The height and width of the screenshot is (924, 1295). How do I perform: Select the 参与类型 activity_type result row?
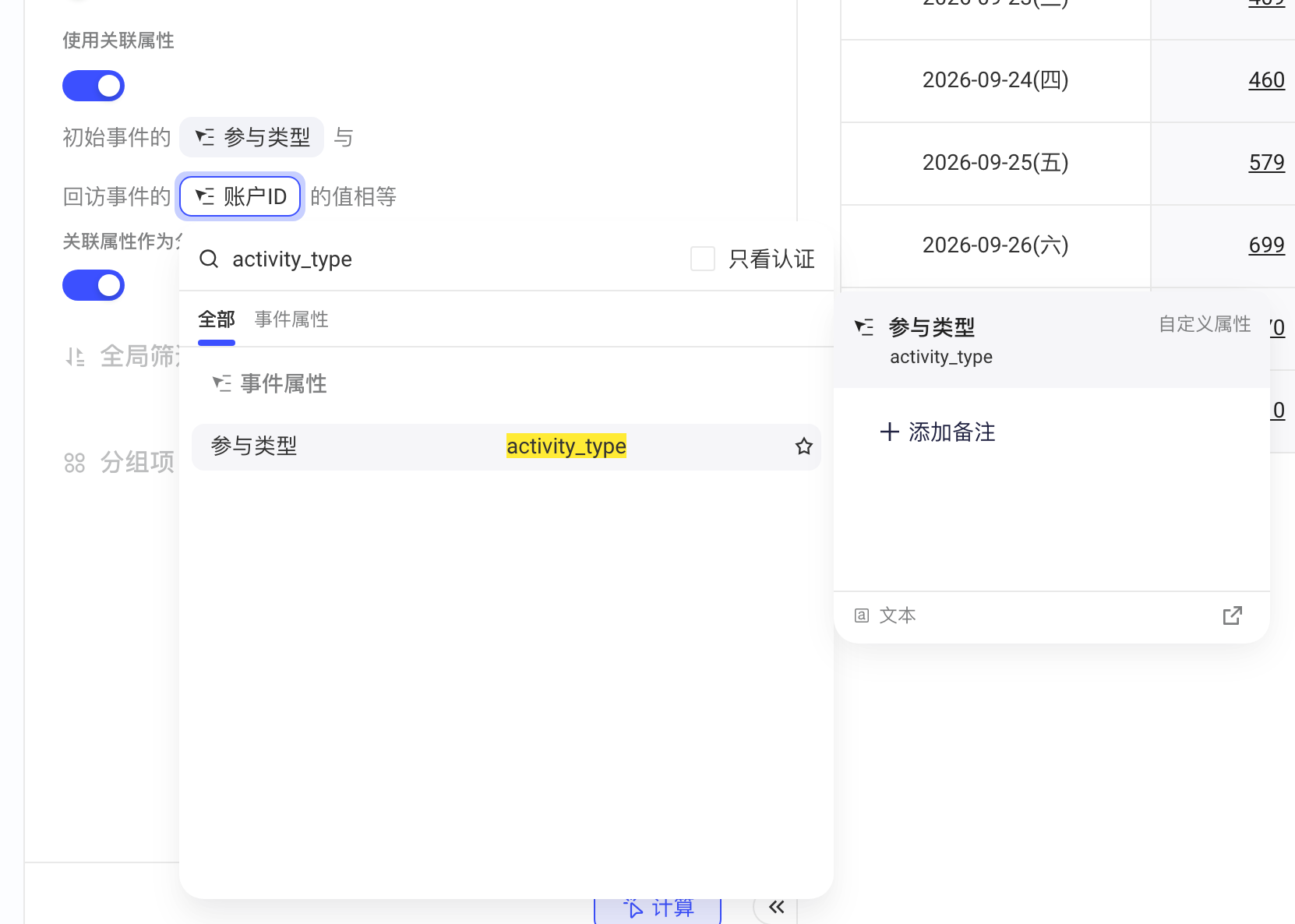point(506,446)
